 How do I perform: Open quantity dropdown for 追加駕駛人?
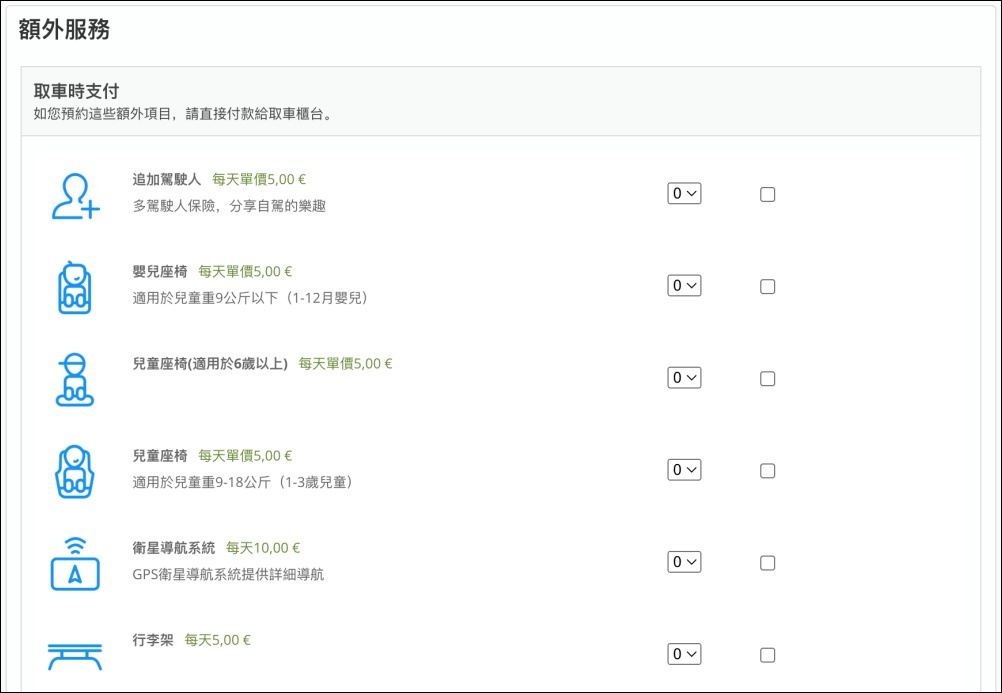tap(684, 193)
